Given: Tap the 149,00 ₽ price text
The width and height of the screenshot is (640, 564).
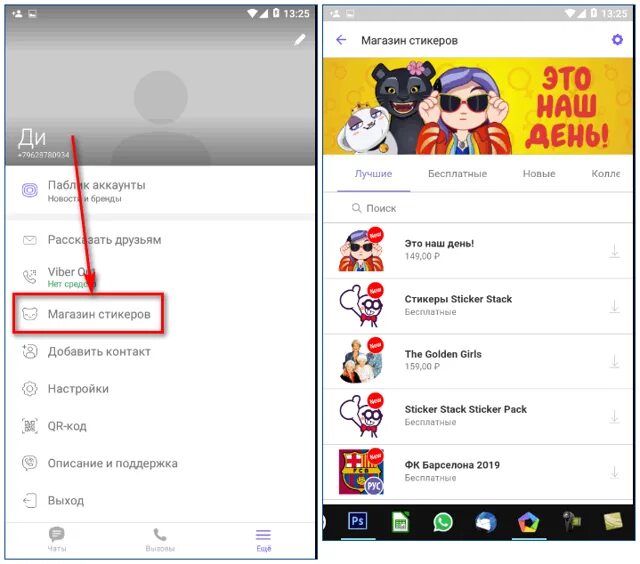Looking at the screenshot, I should point(422,256).
